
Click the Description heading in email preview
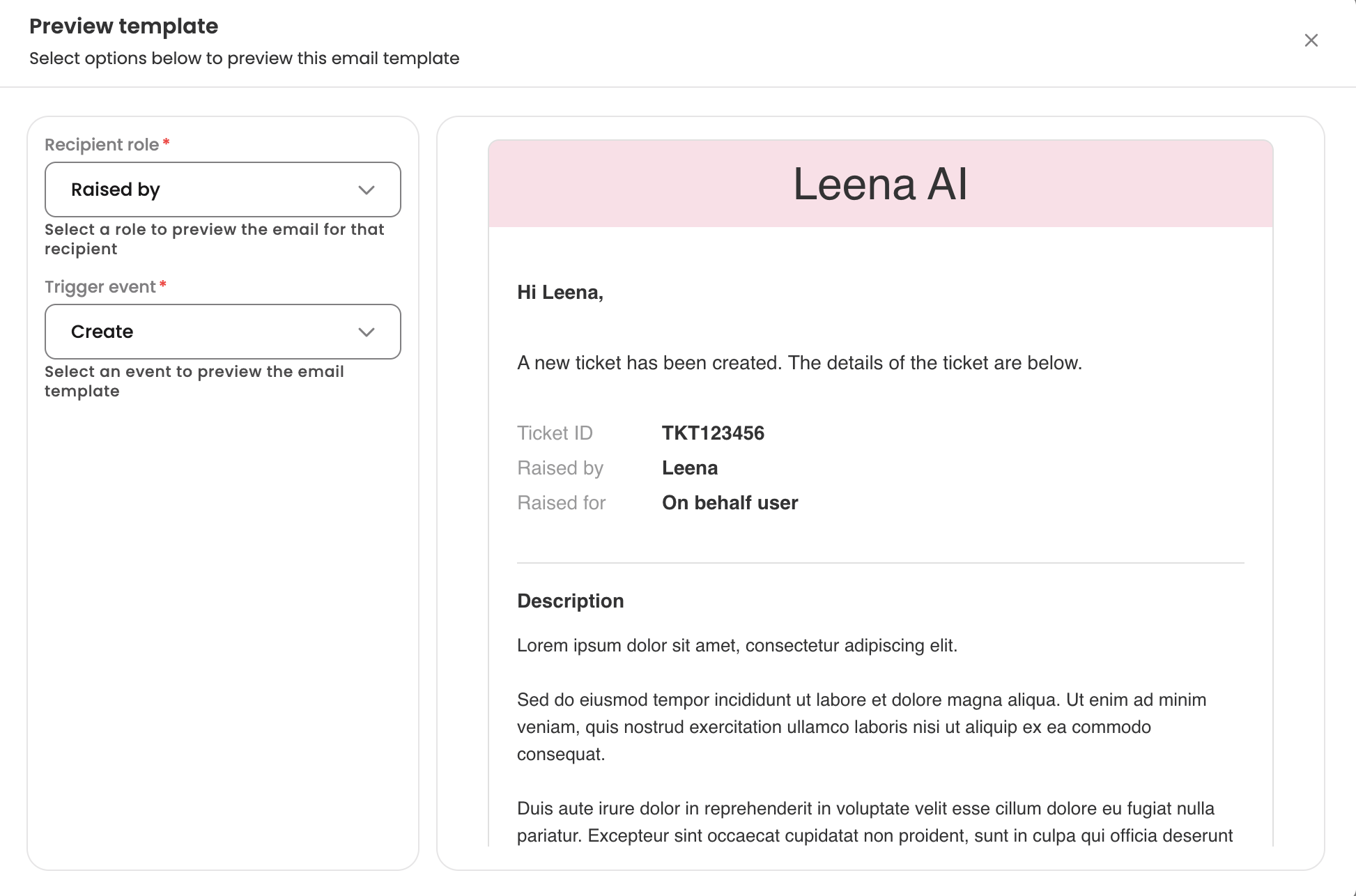(570, 601)
